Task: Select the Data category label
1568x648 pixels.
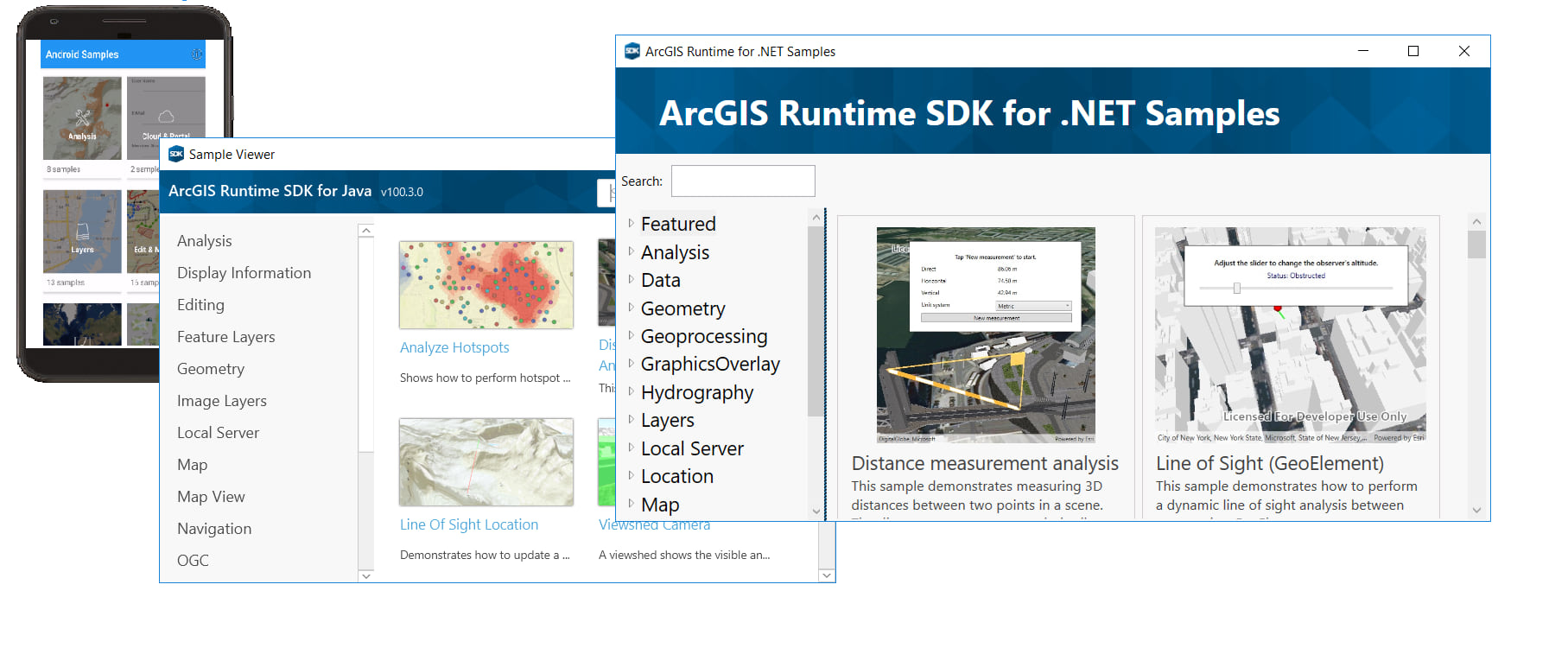Action: point(661,280)
